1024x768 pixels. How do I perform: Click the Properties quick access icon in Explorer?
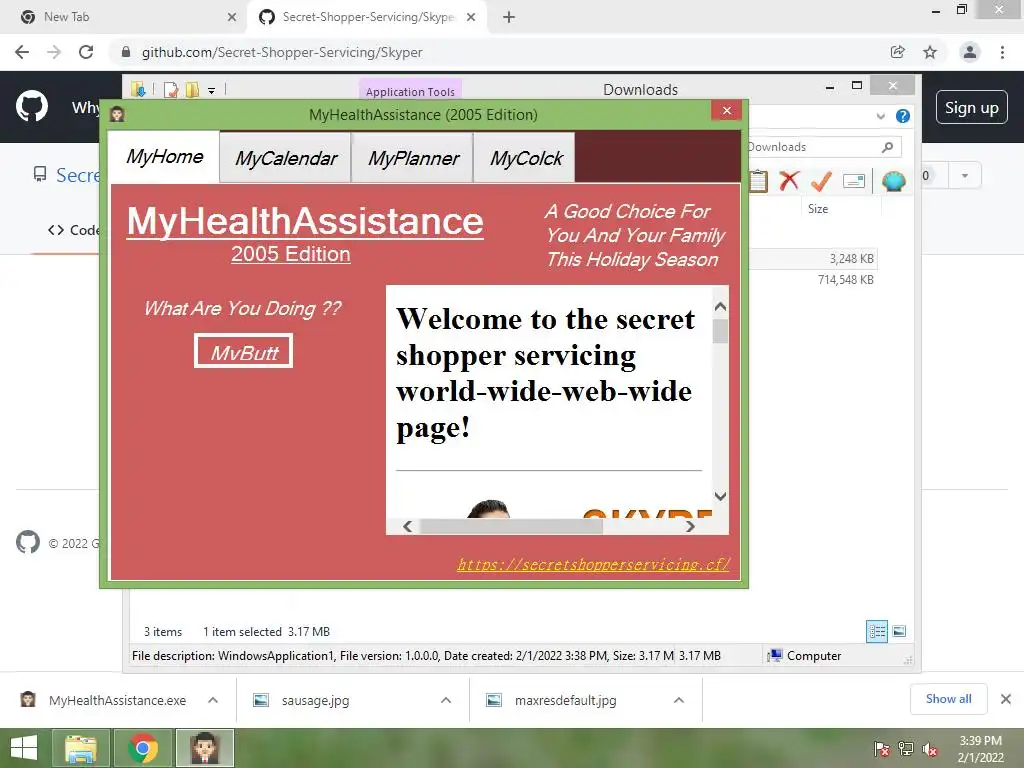point(171,89)
